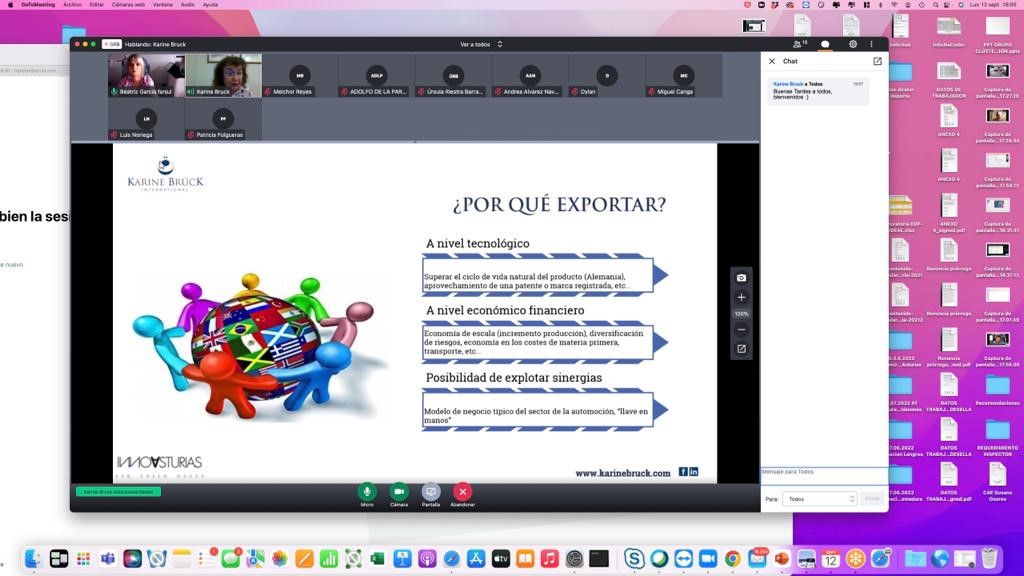Screen dimensions: 1024x576
Task: Pop out the Chat panel
Action: pos(877,61)
